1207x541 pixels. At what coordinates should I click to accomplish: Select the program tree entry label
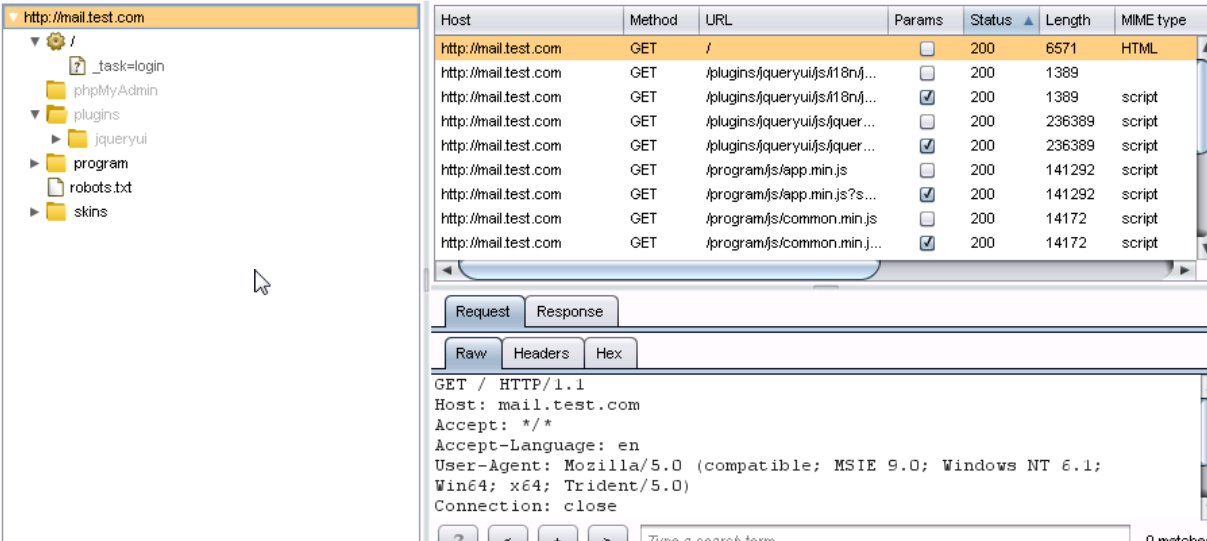[x=100, y=163]
